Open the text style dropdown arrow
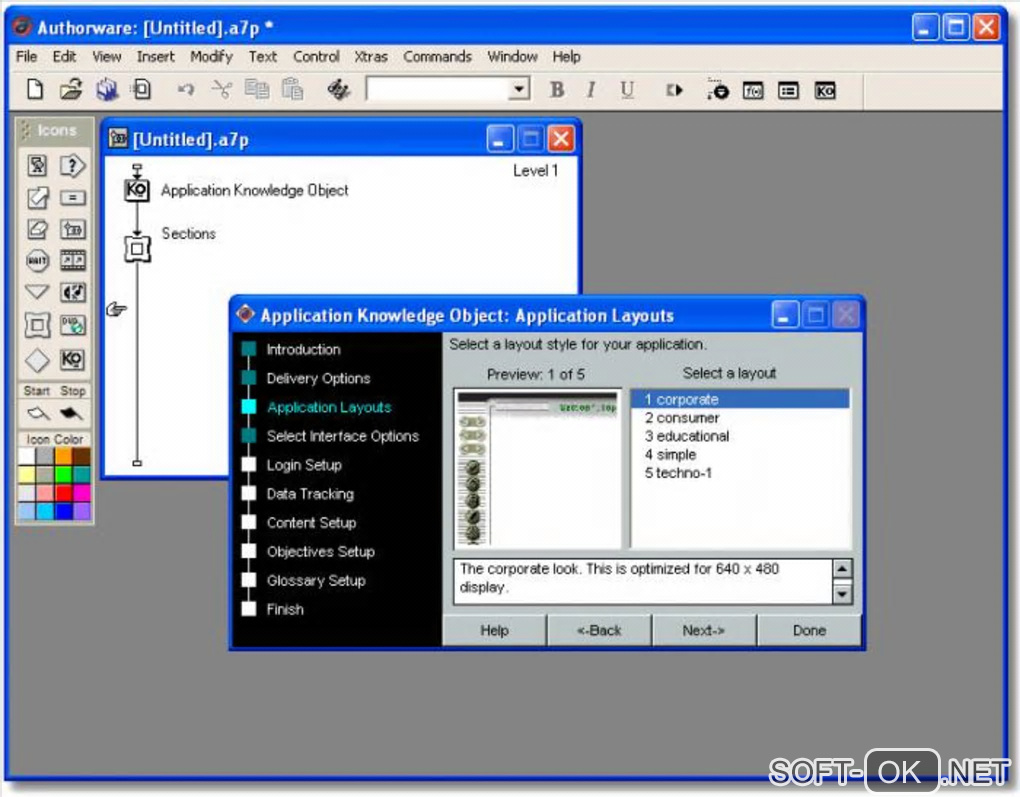This screenshot has width=1020, height=797. pos(518,89)
